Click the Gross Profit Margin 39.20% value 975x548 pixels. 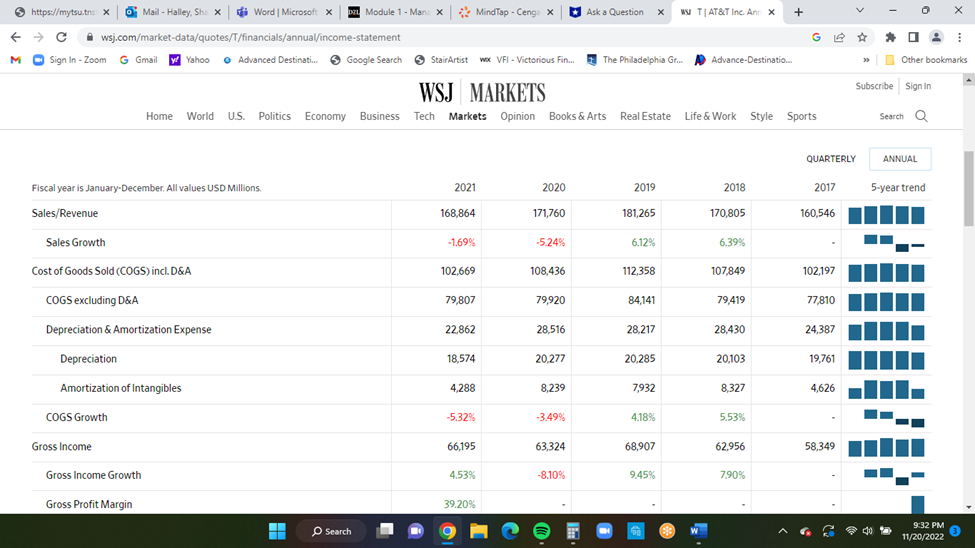(460, 504)
